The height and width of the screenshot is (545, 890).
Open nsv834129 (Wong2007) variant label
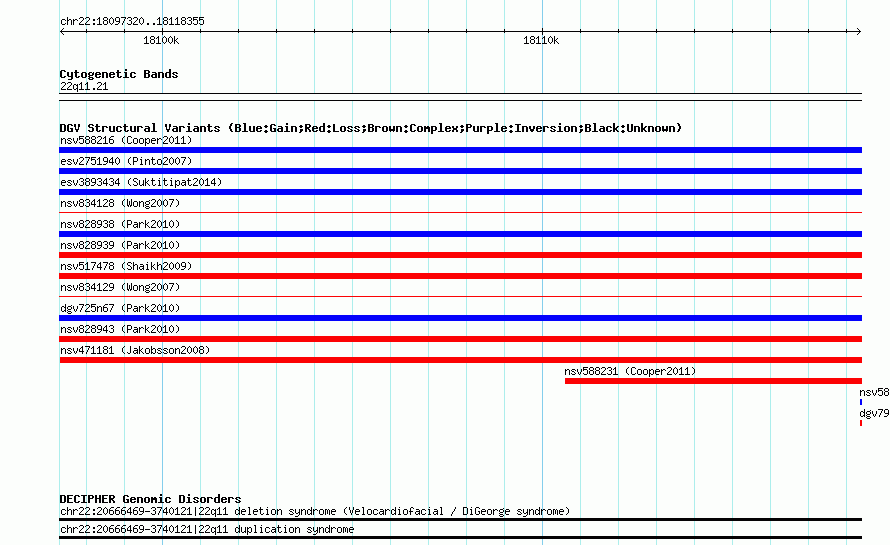click(120, 287)
